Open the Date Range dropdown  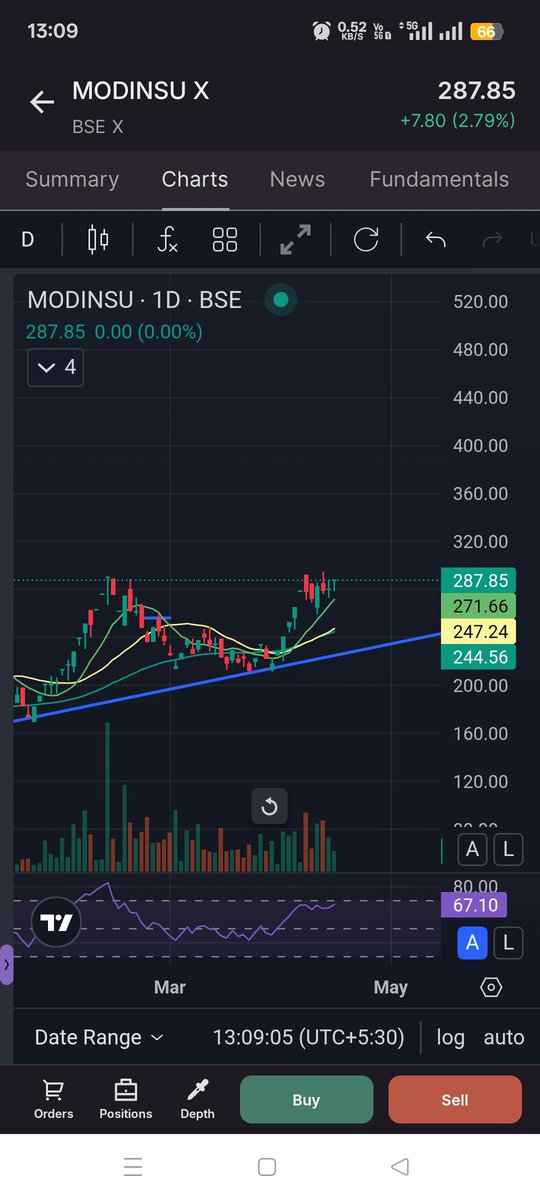[99, 1037]
